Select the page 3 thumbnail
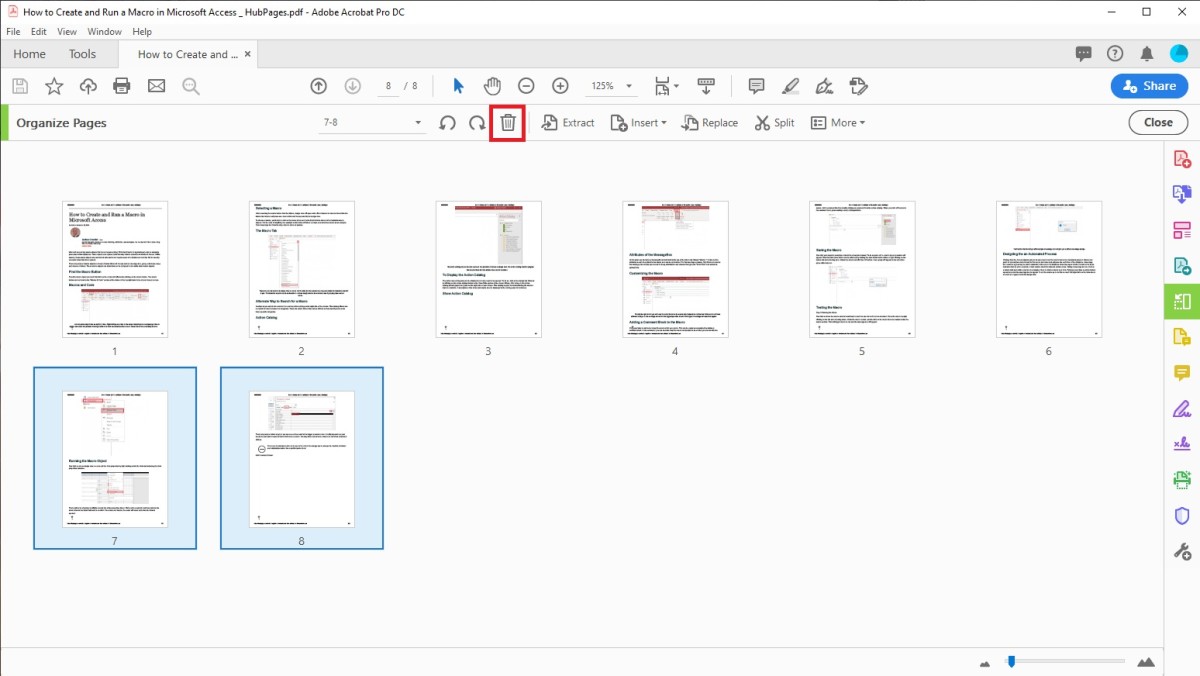This screenshot has width=1200, height=676. point(488,268)
